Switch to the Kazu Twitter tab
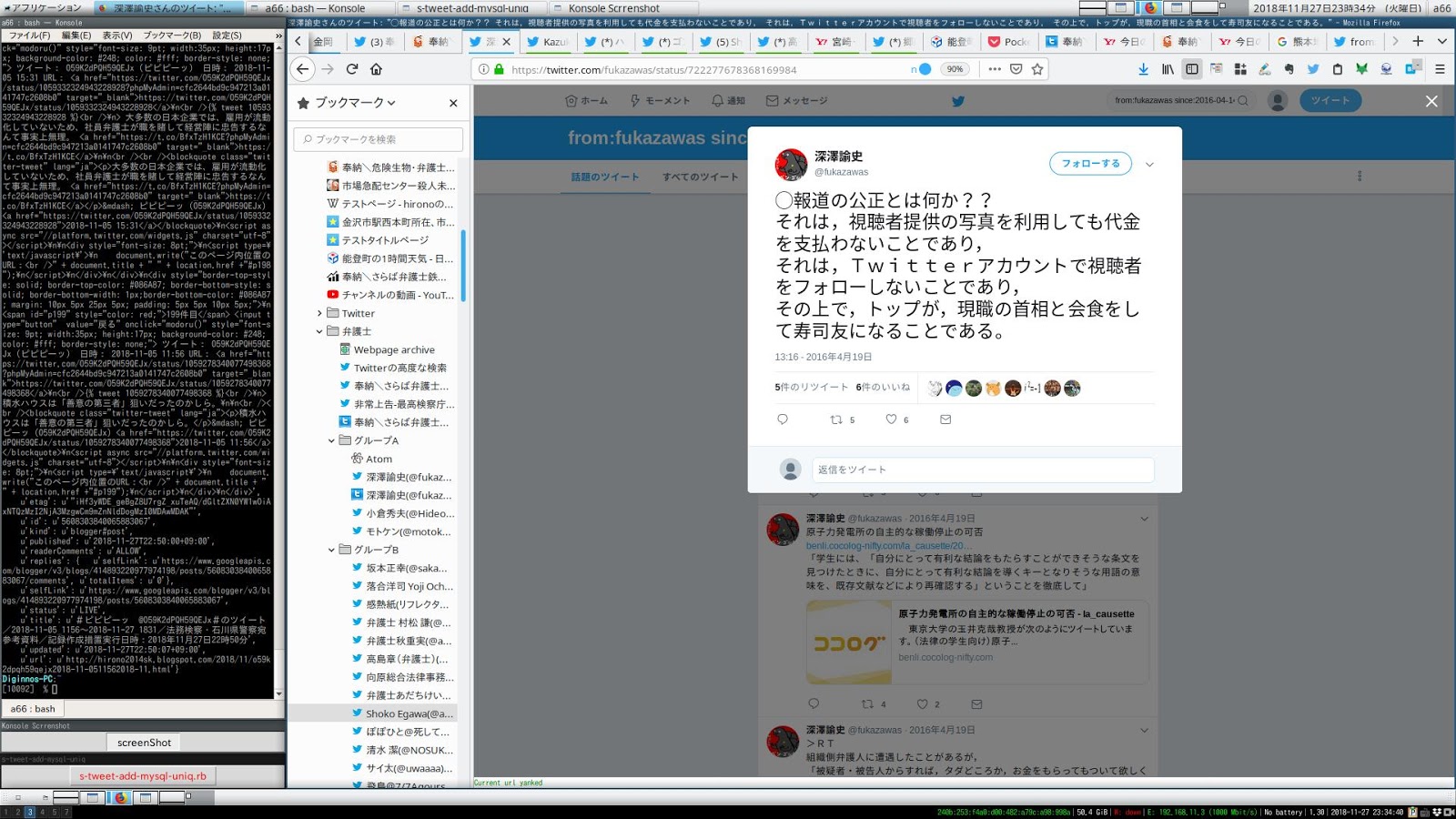 coord(548,42)
